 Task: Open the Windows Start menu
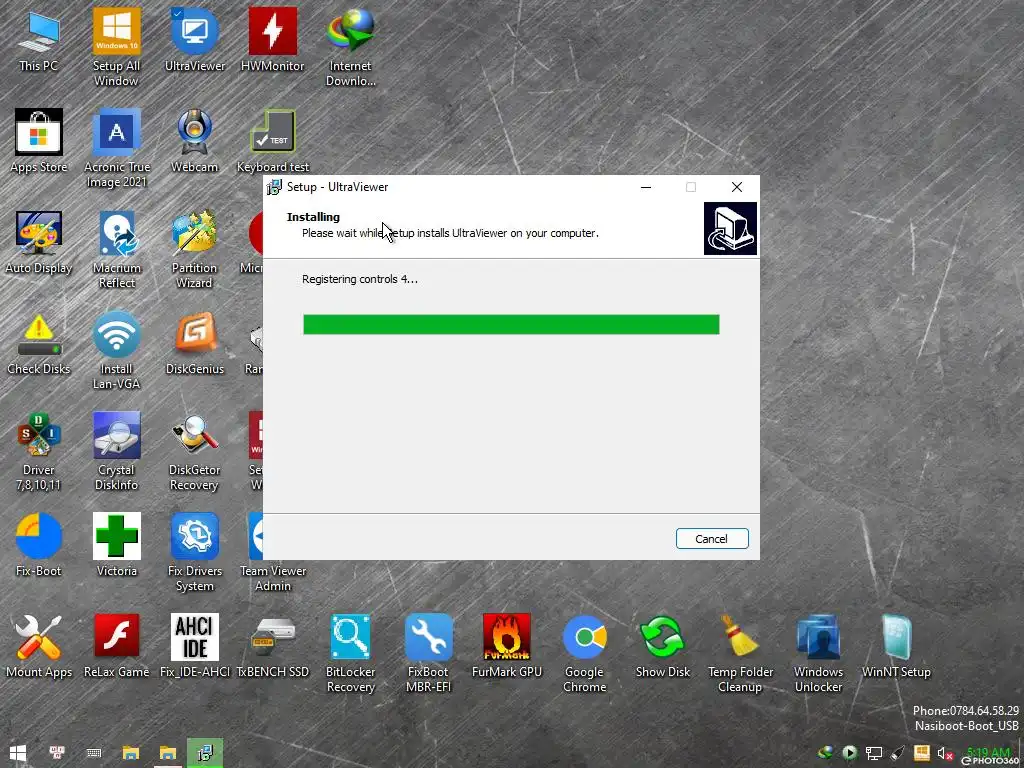18,754
